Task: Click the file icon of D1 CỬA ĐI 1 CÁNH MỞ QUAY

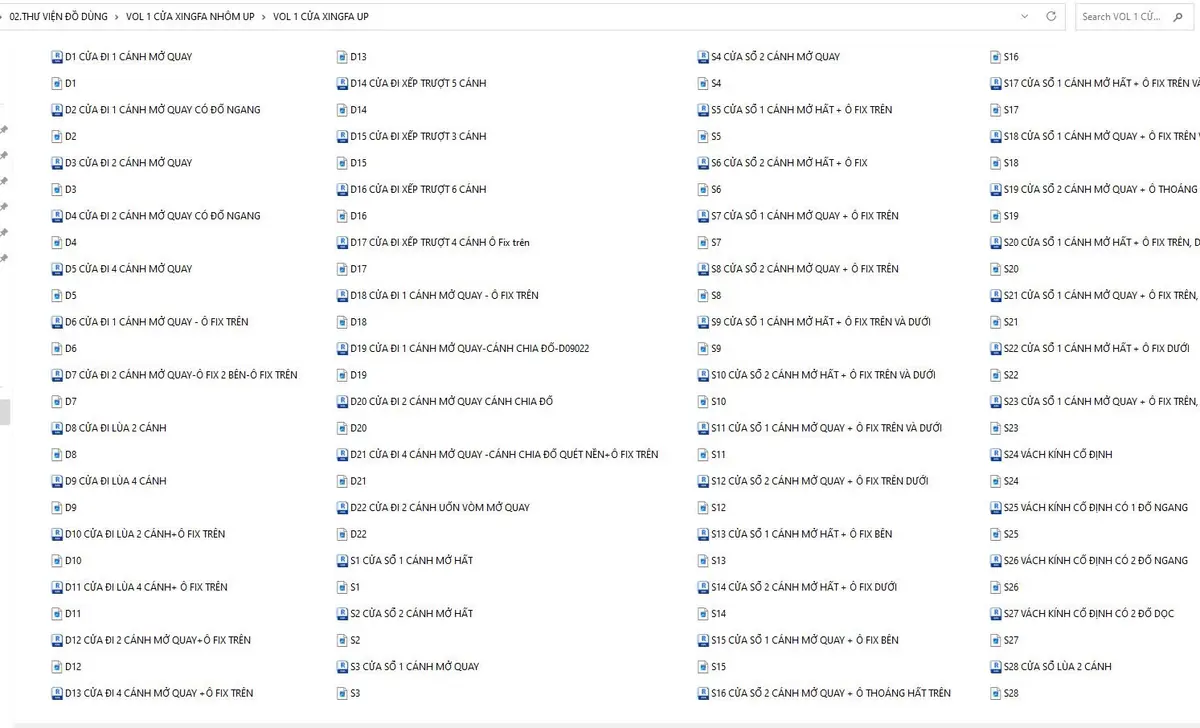Action: [57, 57]
